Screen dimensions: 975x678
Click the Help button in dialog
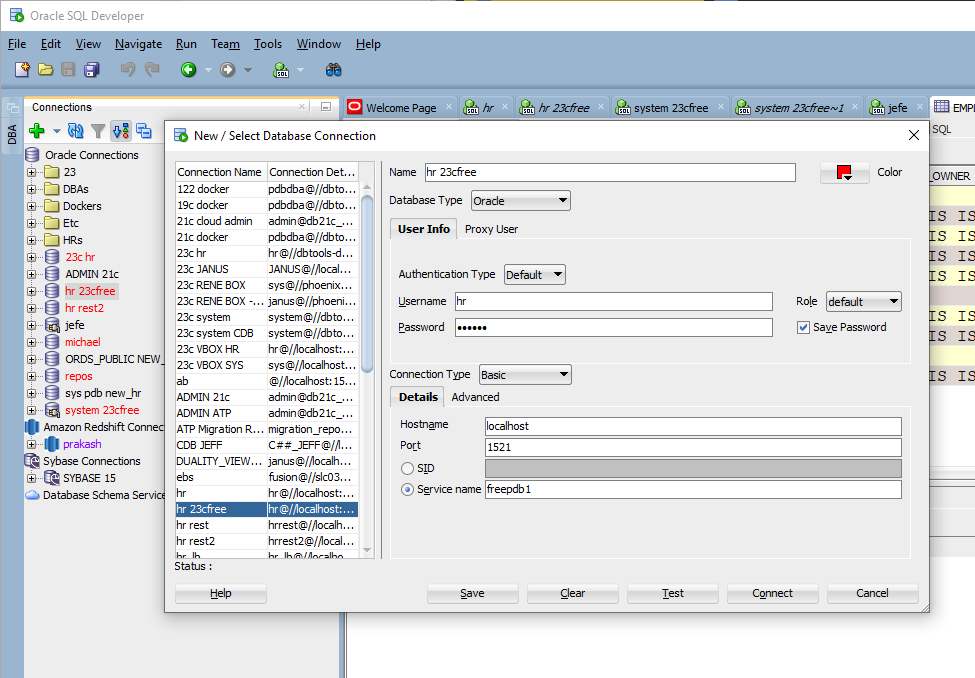pyautogui.click(x=221, y=593)
